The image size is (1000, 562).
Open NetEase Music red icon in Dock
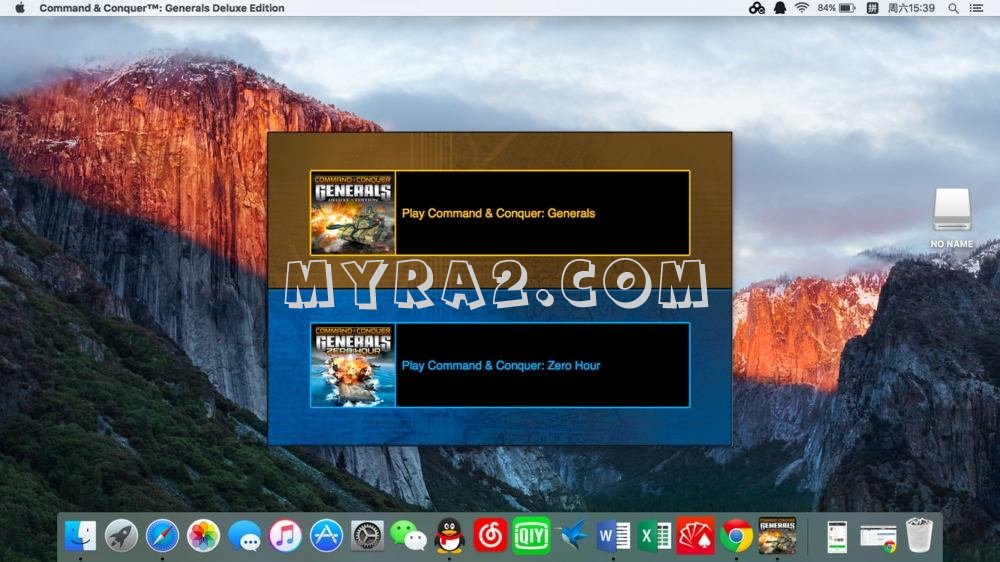[x=490, y=536]
